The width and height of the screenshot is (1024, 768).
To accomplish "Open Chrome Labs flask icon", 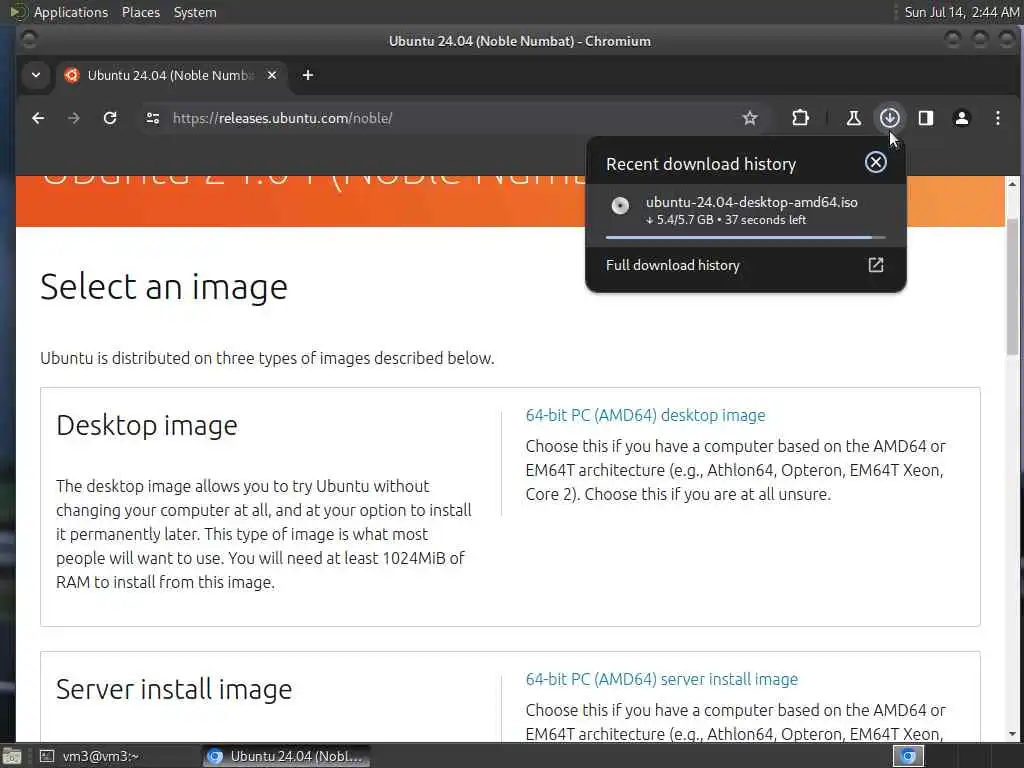I will (x=853, y=118).
